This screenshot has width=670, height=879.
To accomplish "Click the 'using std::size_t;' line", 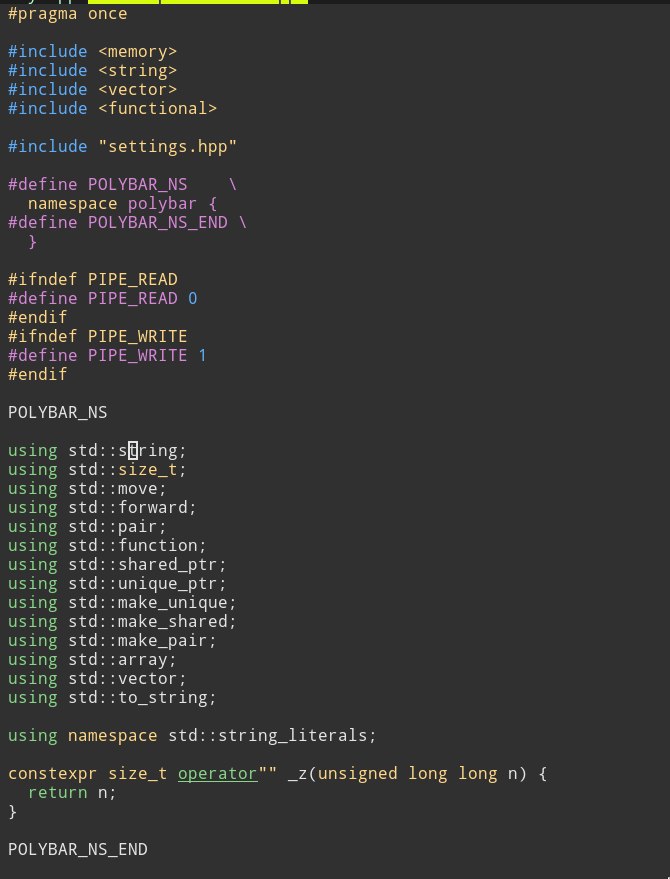I will (x=97, y=469).
